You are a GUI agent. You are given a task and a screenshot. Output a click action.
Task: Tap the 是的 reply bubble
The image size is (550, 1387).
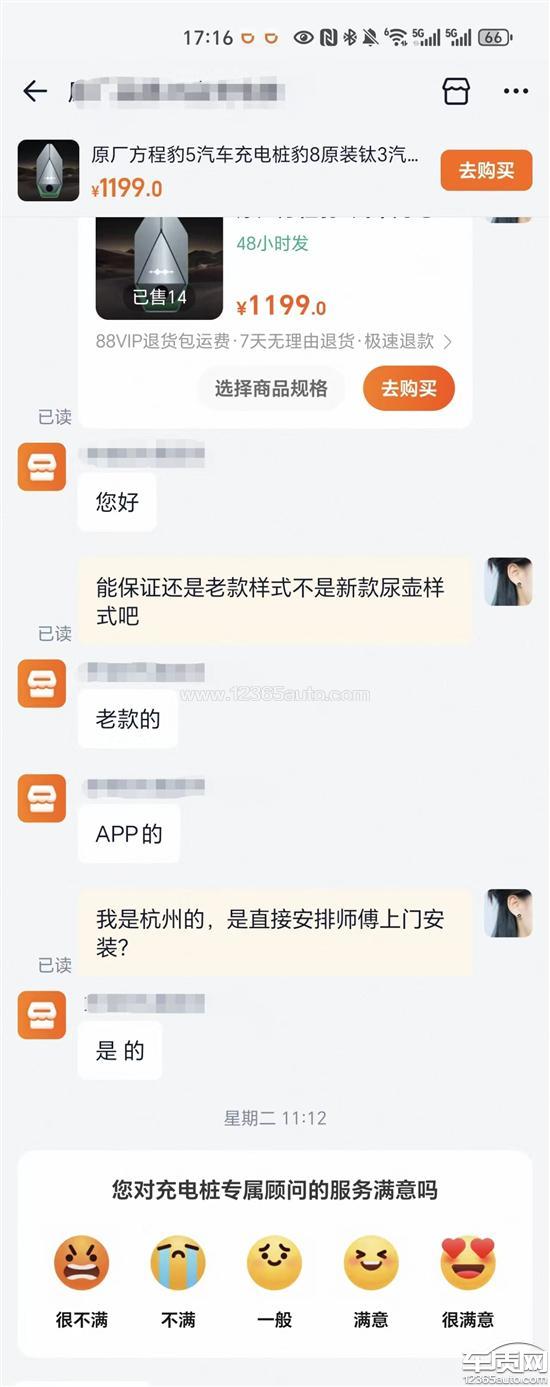pos(120,1050)
